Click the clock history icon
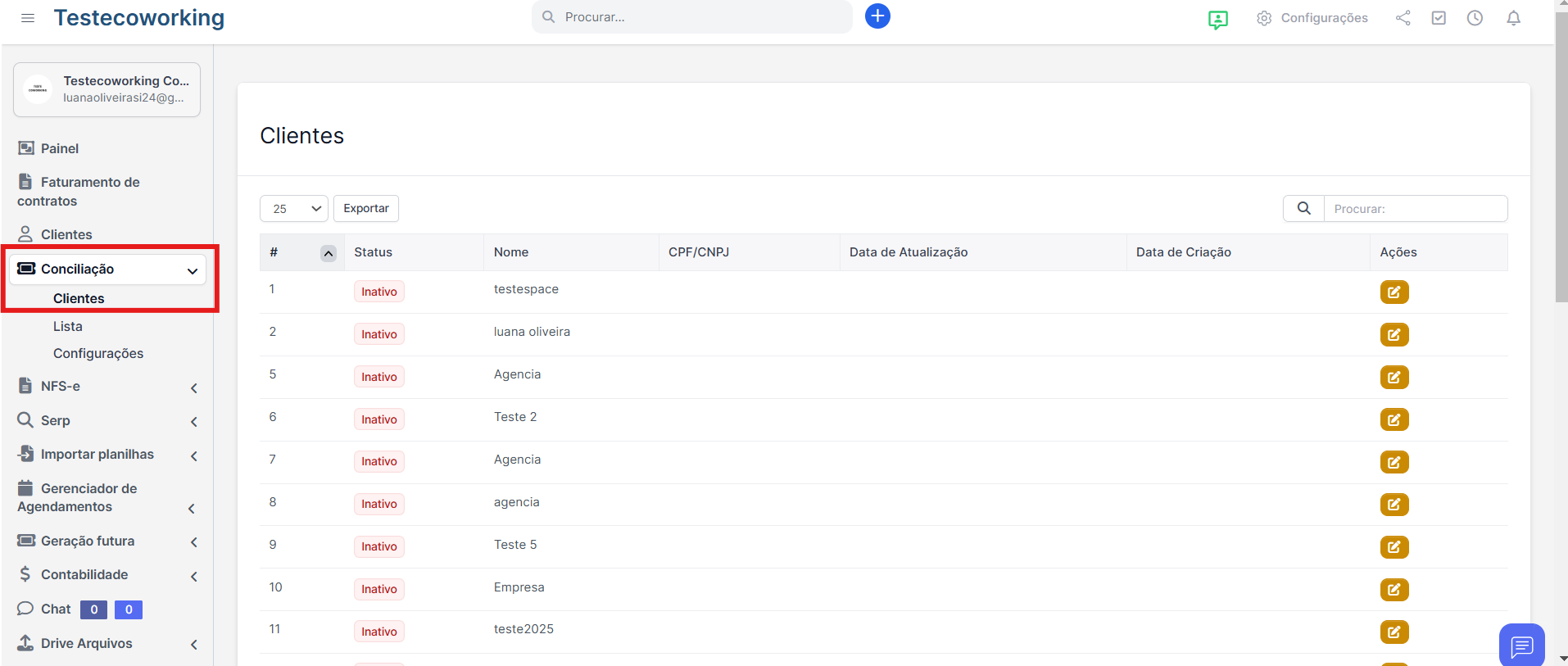The height and width of the screenshot is (666, 1568). tap(1475, 18)
